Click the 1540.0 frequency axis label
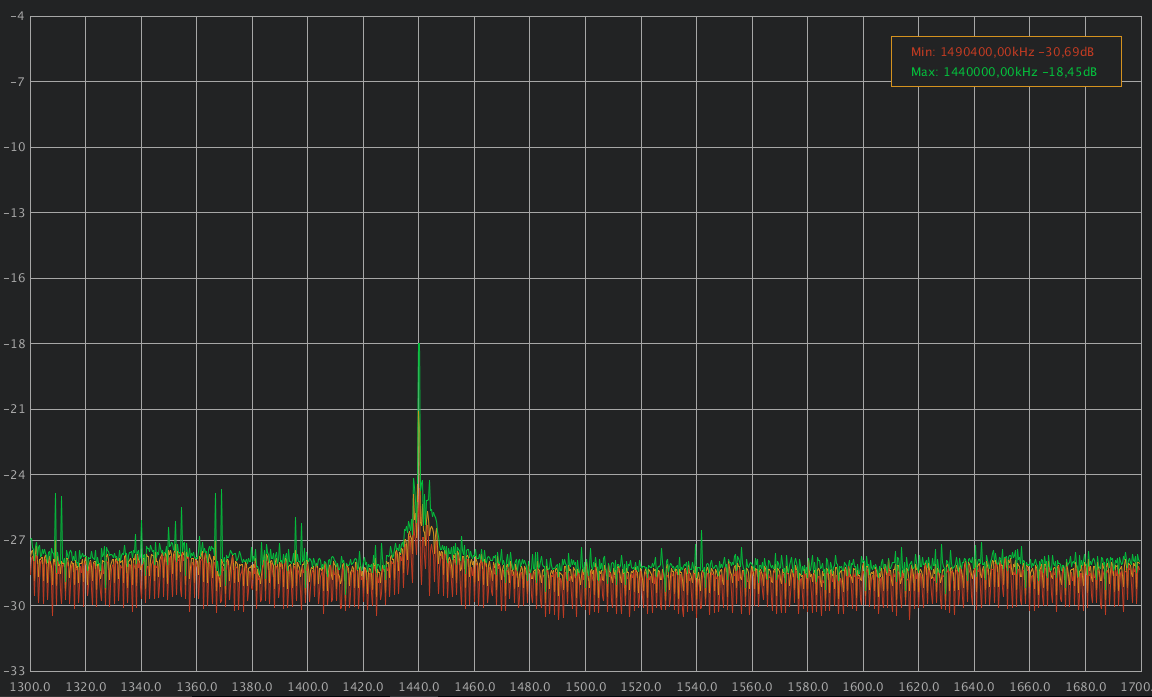1152x697 pixels. (x=696, y=687)
